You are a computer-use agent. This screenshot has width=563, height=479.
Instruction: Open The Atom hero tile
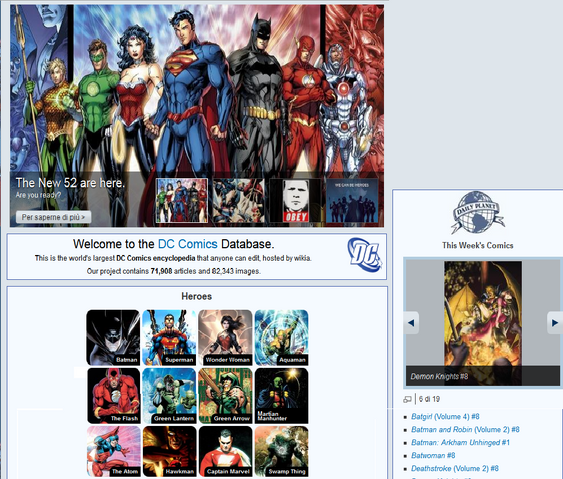tap(113, 451)
